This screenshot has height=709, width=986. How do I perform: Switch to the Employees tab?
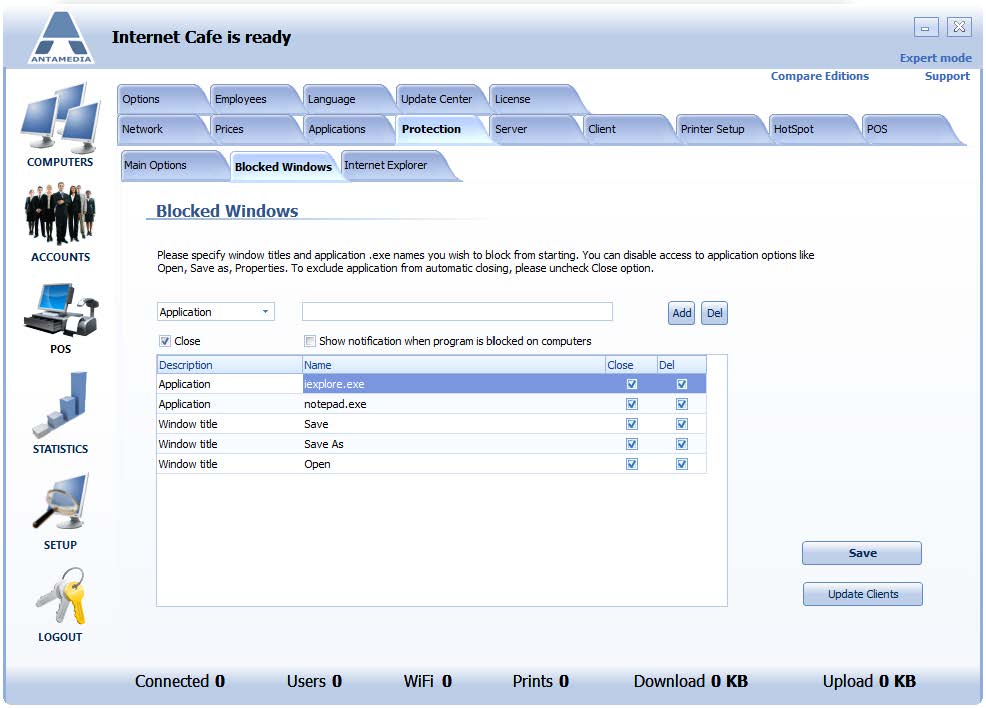(253, 99)
